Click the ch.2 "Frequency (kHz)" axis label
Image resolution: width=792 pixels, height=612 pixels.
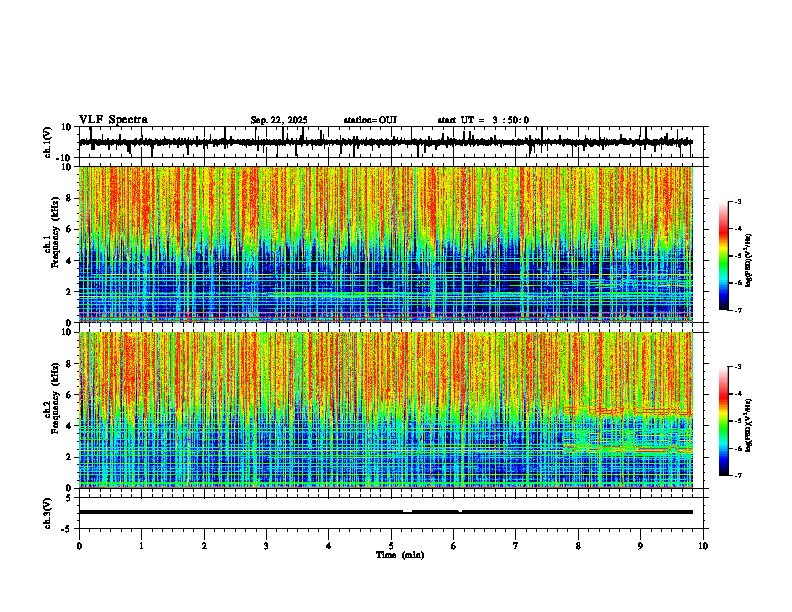[x=55, y=398]
